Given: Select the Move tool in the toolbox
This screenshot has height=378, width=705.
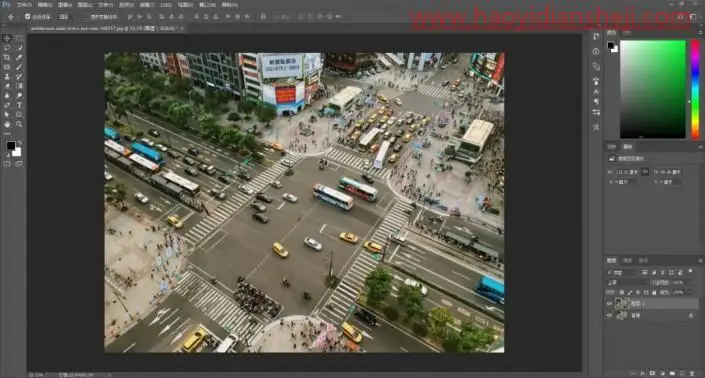Looking at the screenshot, I should click(x=7, y=38).
